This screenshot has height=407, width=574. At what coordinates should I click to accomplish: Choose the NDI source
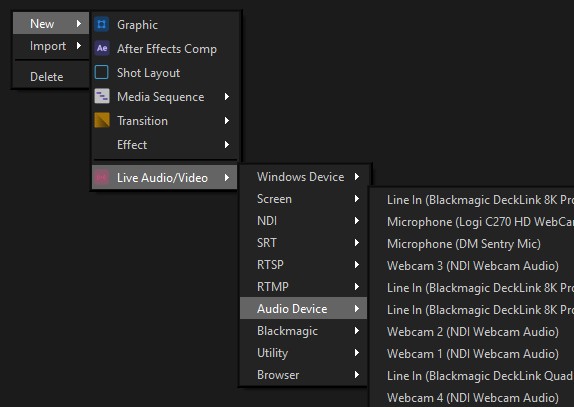[303, 221]
